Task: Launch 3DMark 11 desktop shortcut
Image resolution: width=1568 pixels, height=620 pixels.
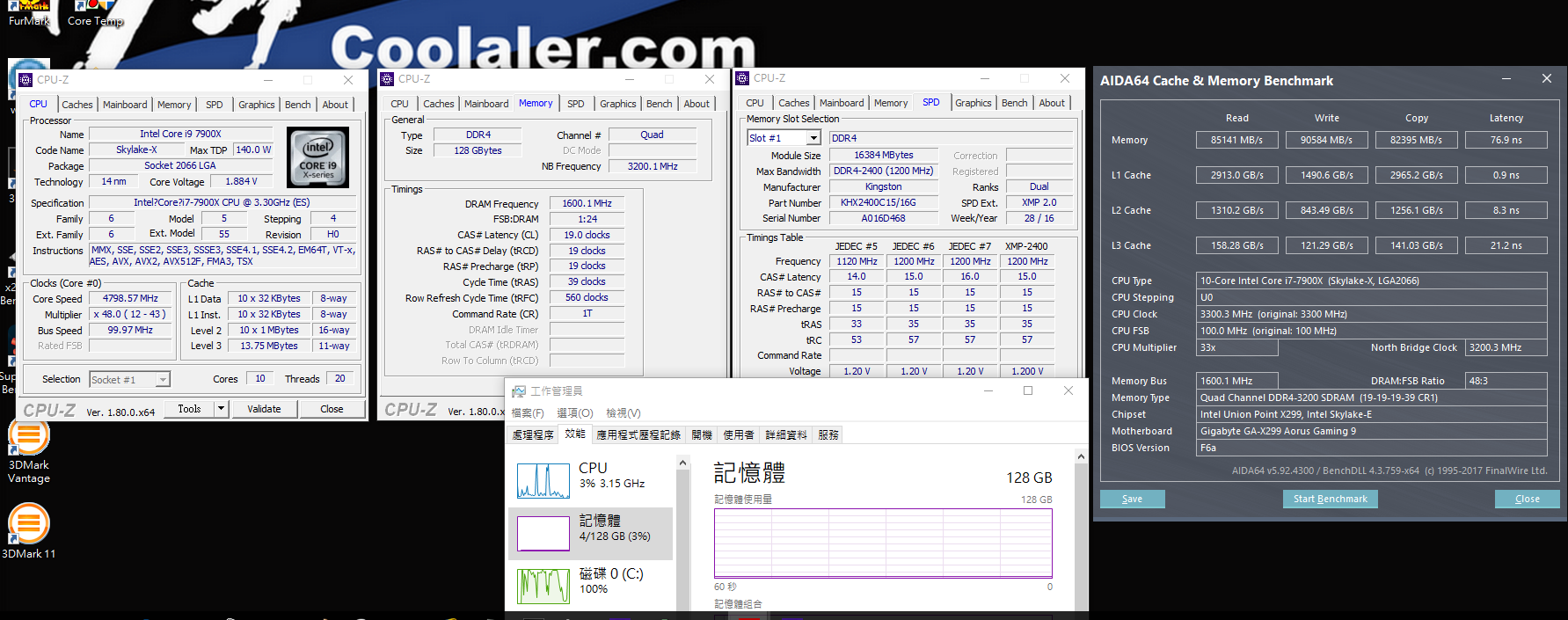Action: pos(29,530)
